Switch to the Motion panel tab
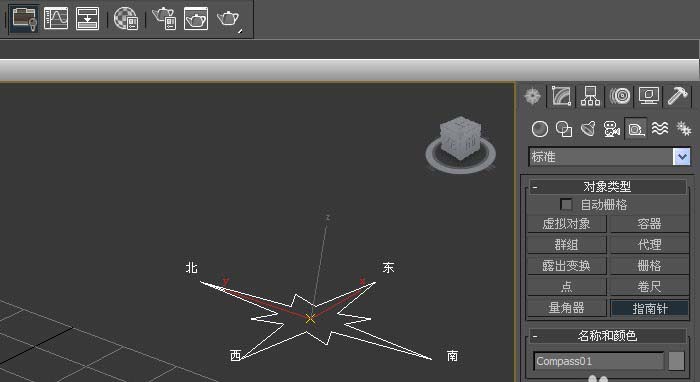This screenshot has height=382, width=700. [x=620, y=96]
